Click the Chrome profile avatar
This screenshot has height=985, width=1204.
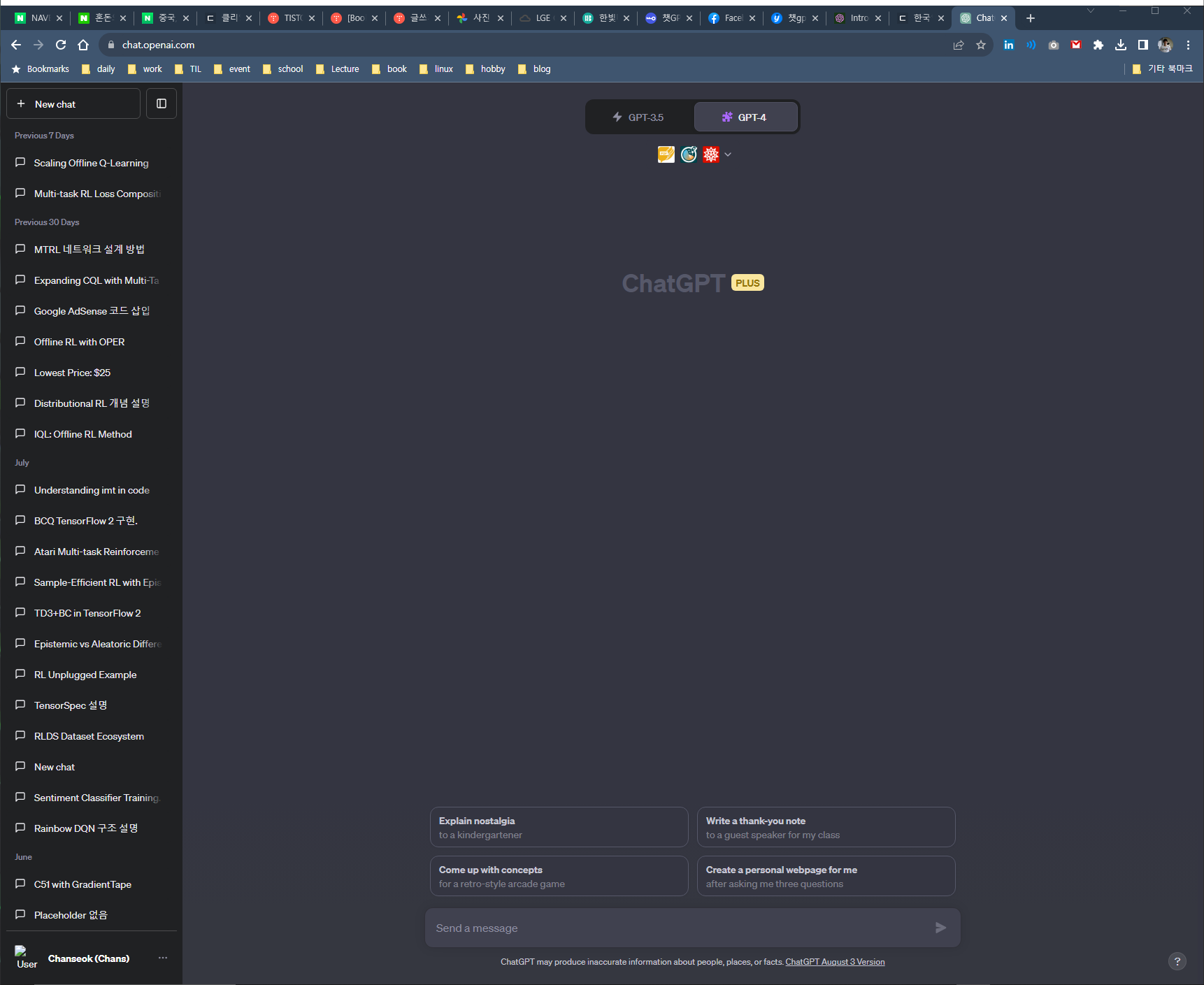click(1166, 45)
